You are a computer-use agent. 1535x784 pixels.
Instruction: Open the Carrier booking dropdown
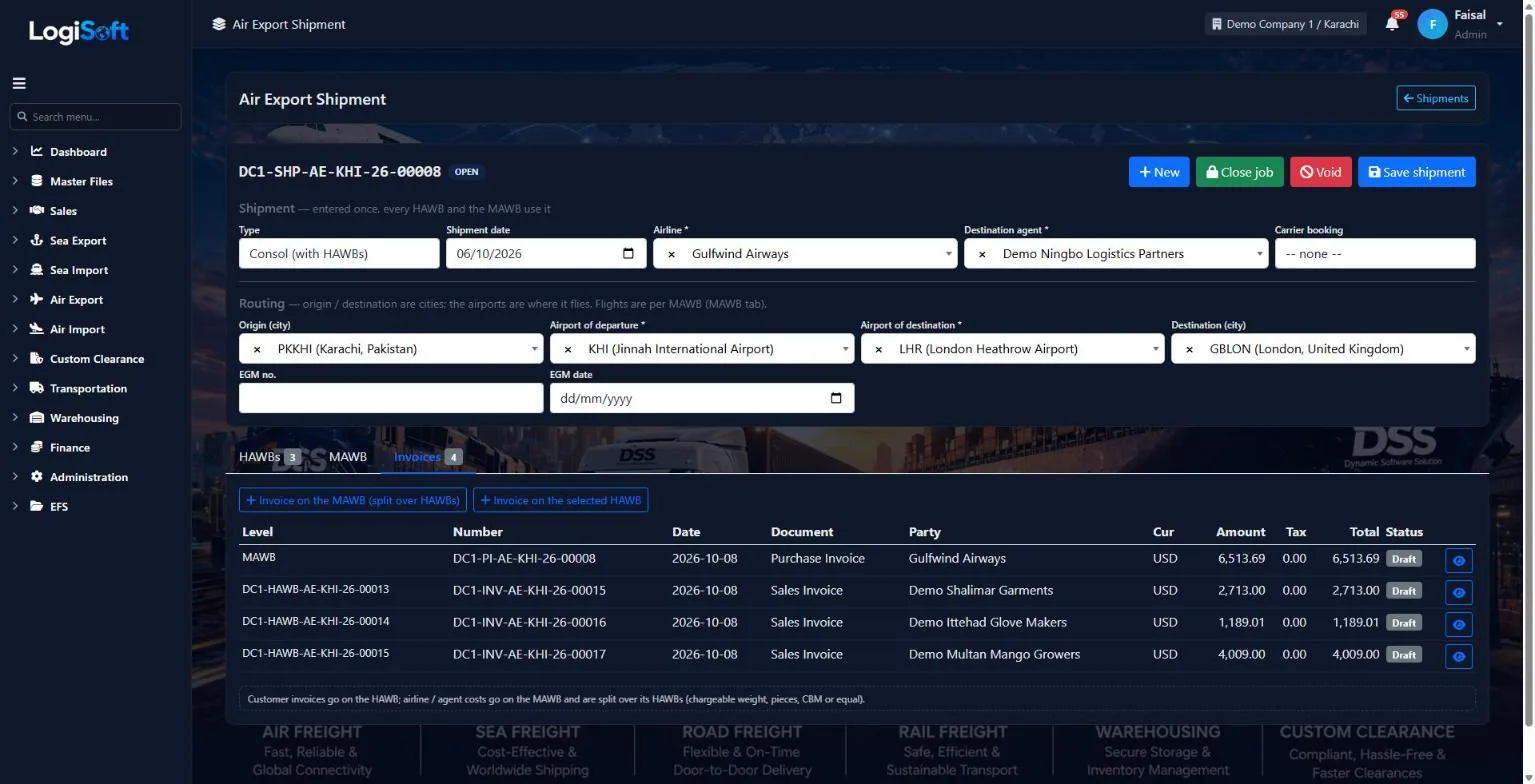pyautogui.click(x=1375, y=254)
